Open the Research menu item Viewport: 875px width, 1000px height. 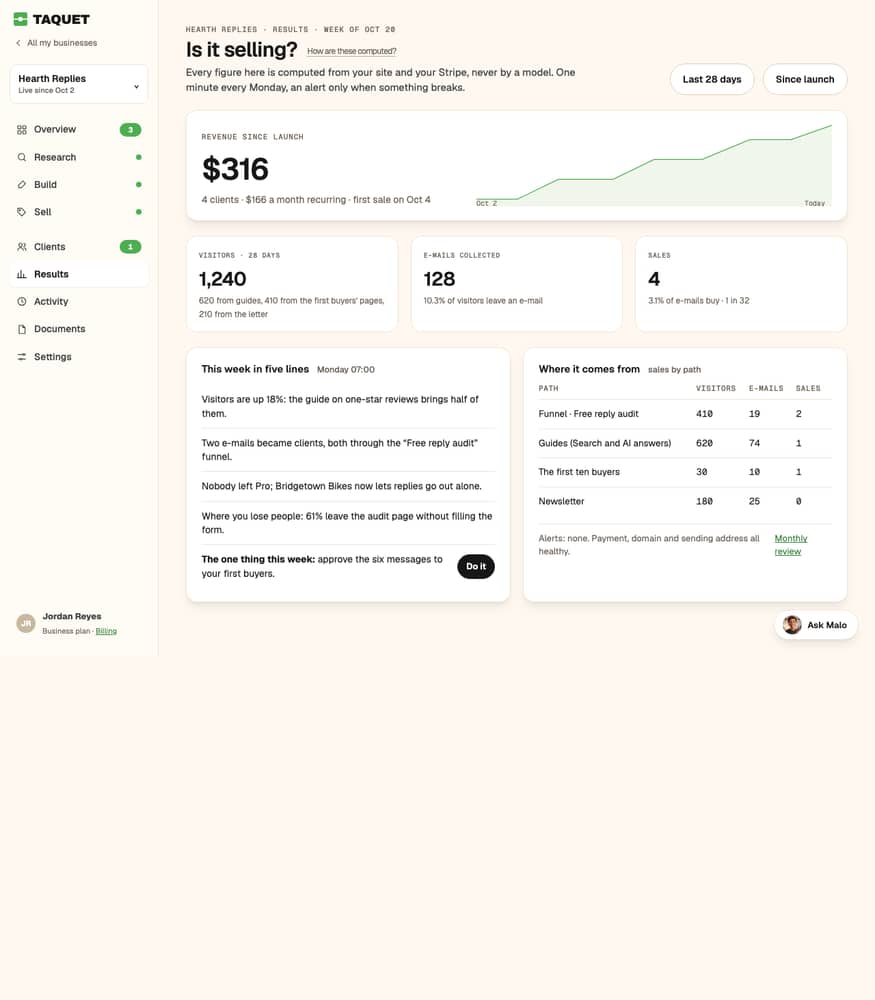click(78, 157)
